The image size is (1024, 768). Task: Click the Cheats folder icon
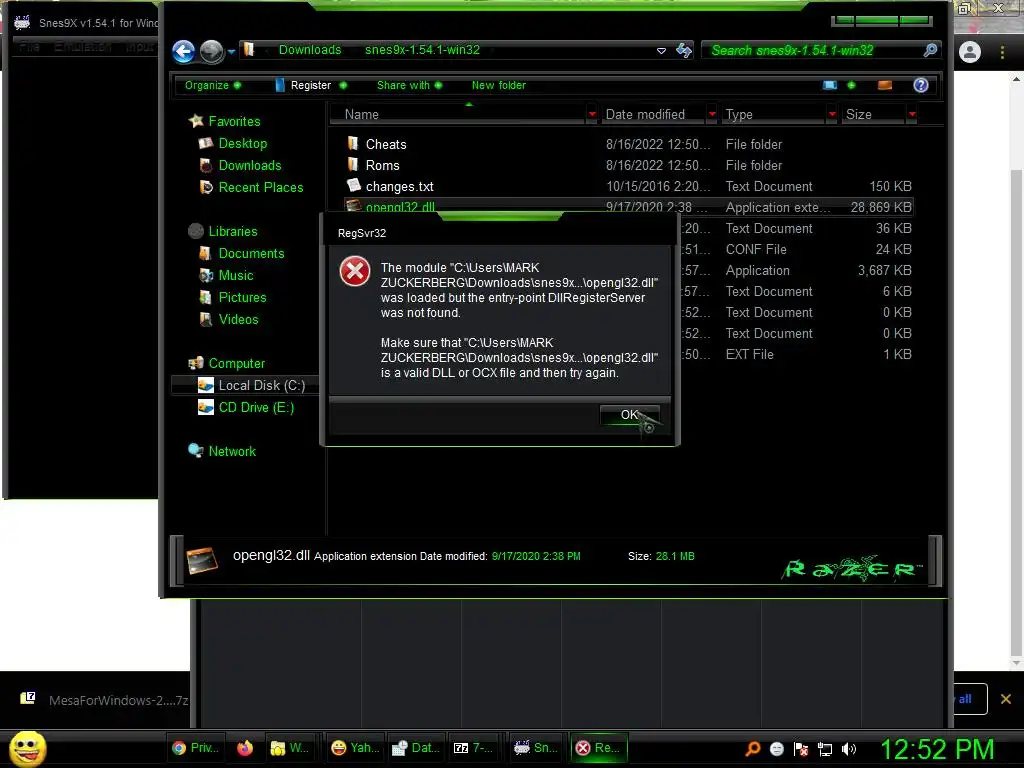pyautogui.click(x=353, y=143)
